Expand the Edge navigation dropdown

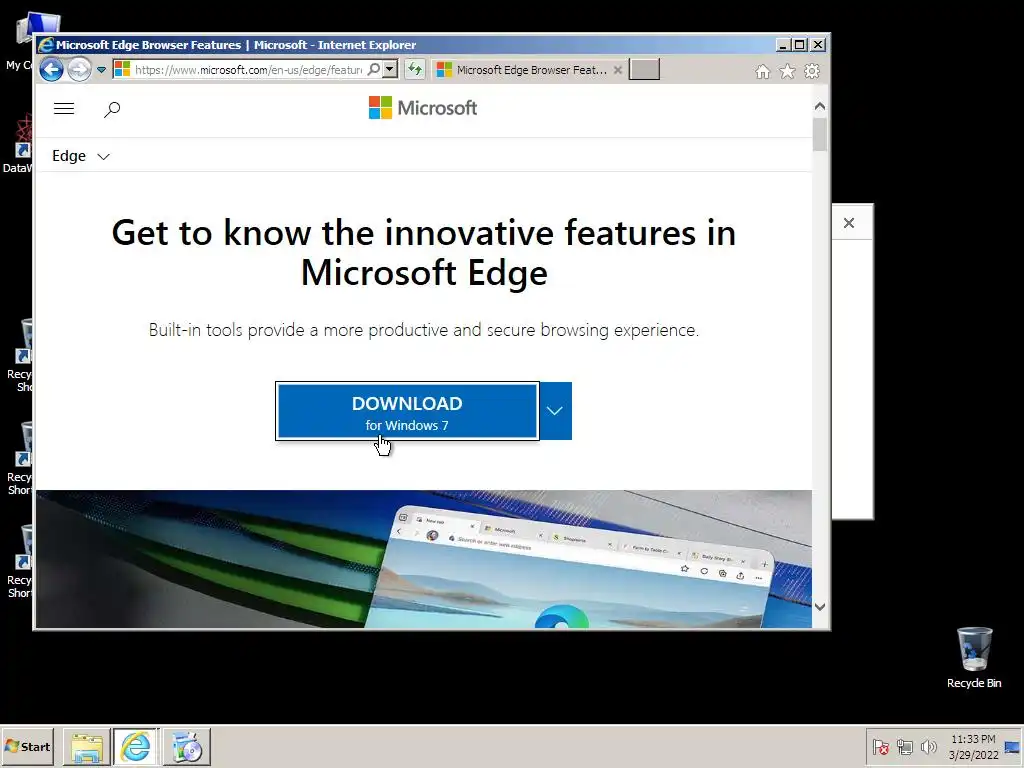click(81, 156)
